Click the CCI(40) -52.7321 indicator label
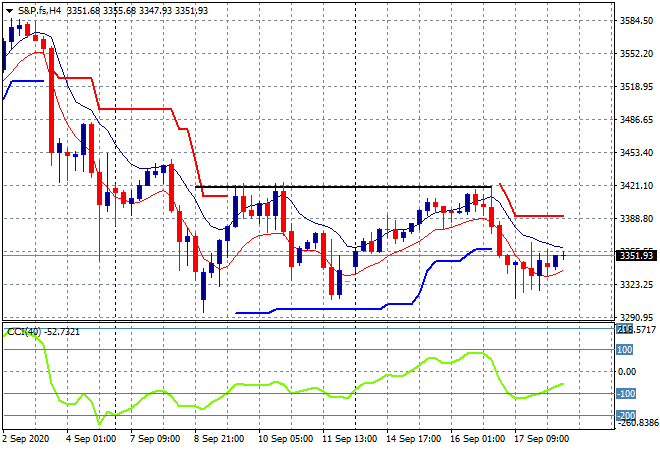 [x=43, y=332]
